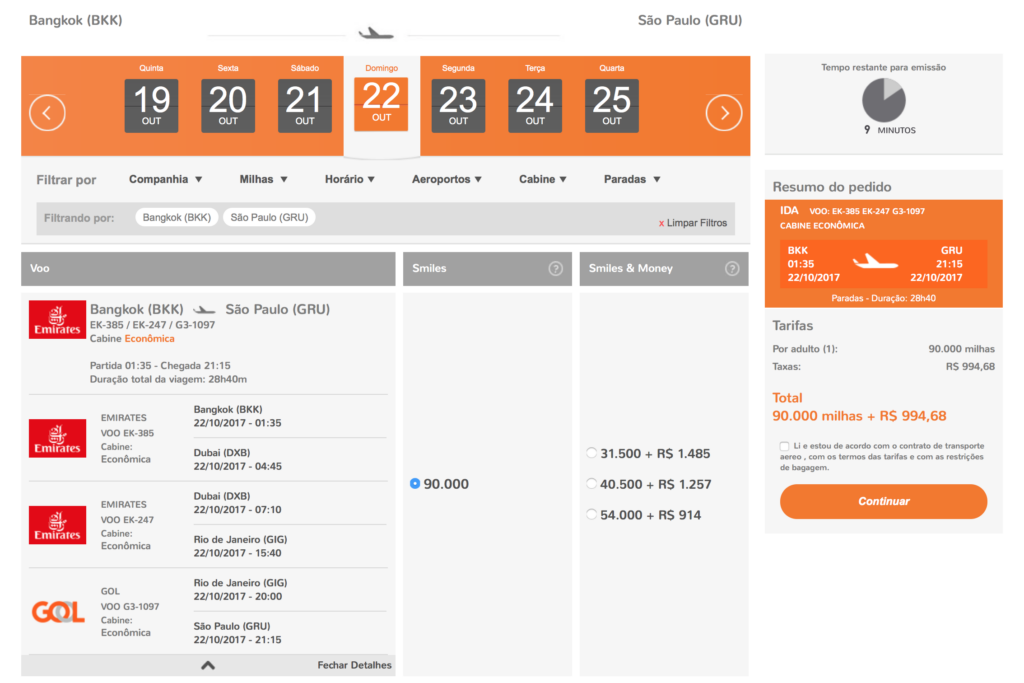
Task: Click Limpar Filtros link
Action: (x=697, y=223)
